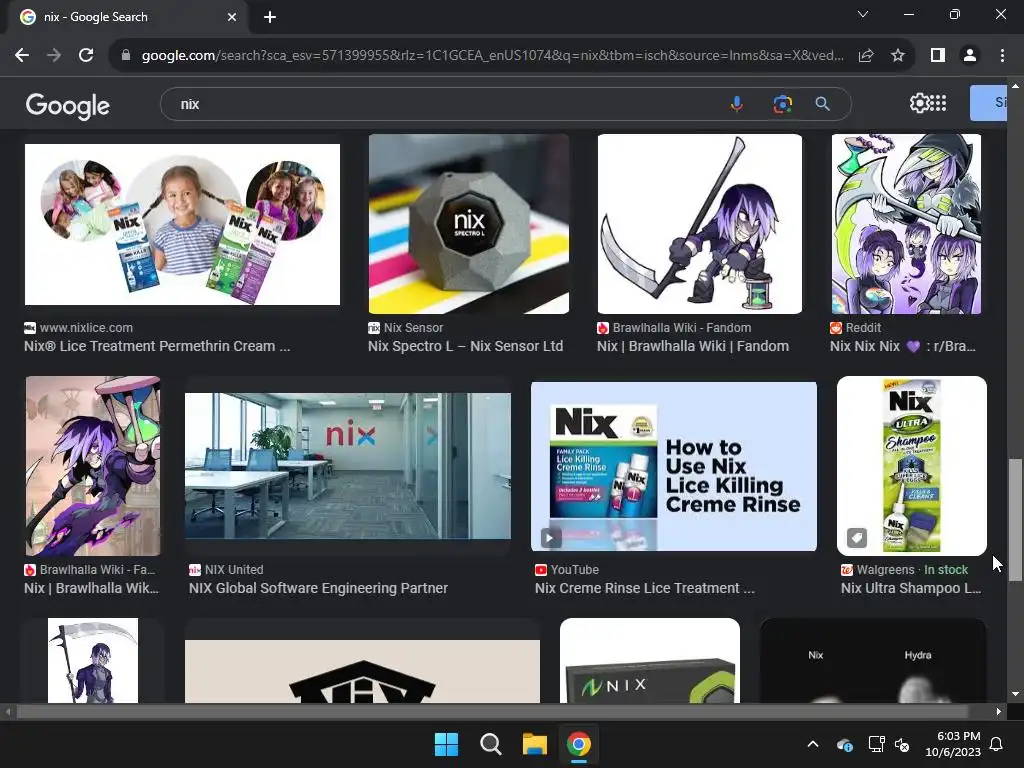Open the Chrome profile icon
The height and width of the screenshot is (768, 1024).
(970, 56)
